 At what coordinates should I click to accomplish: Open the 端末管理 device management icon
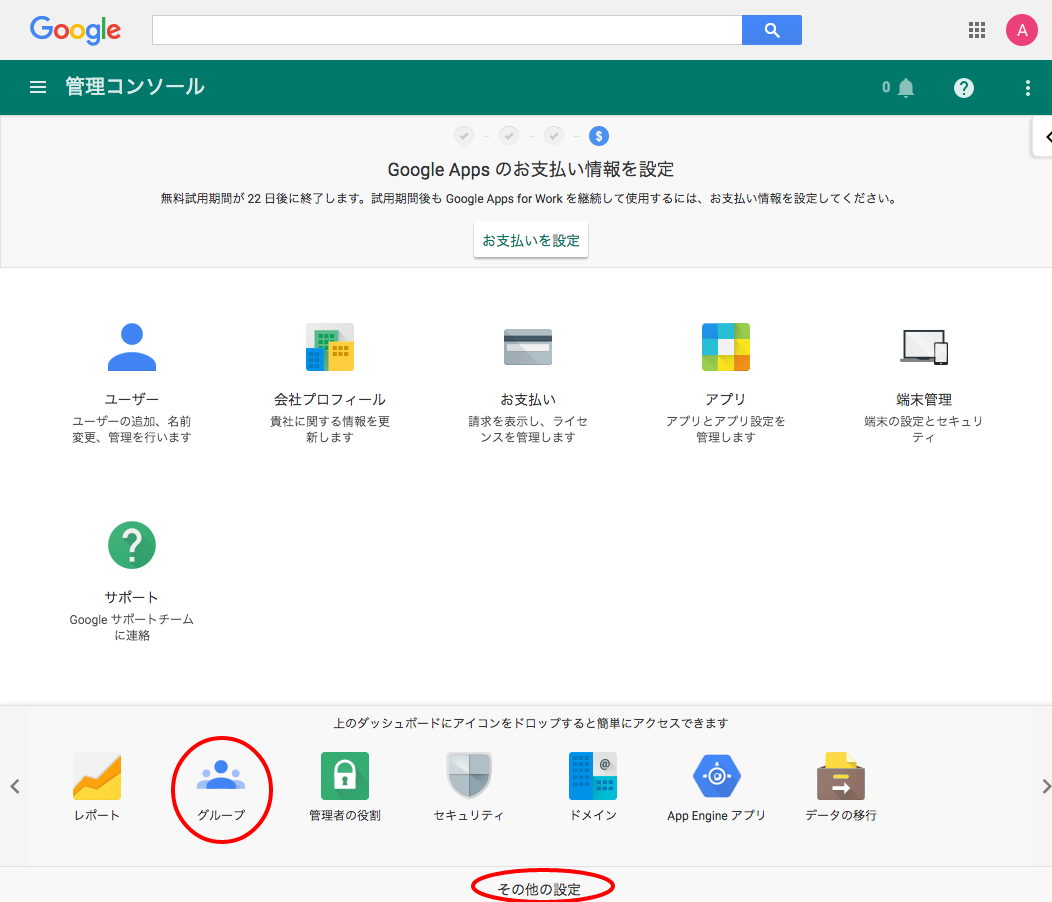coord(924,347)
